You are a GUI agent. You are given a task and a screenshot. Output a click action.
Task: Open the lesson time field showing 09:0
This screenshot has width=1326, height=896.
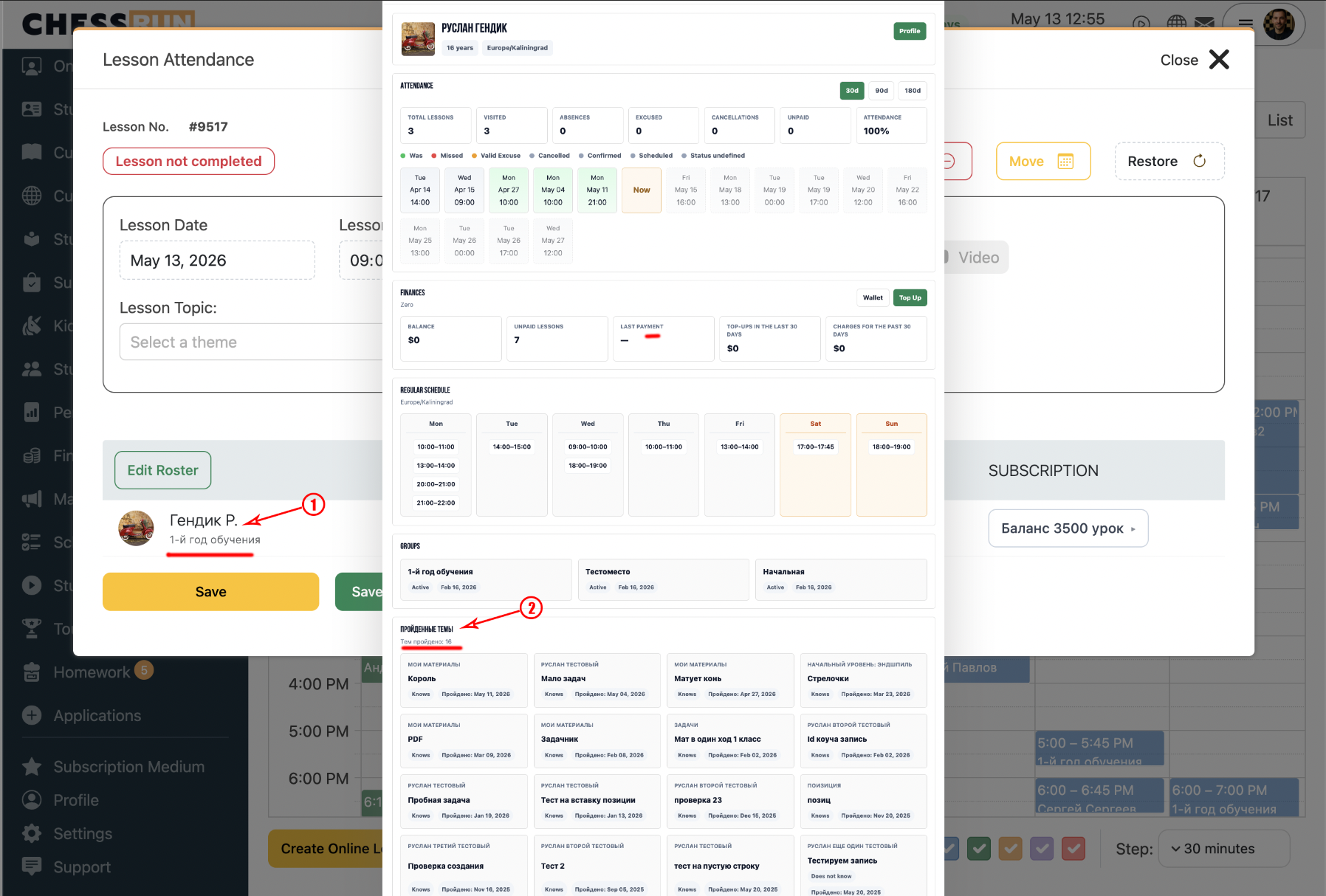[x=361, y=261]
